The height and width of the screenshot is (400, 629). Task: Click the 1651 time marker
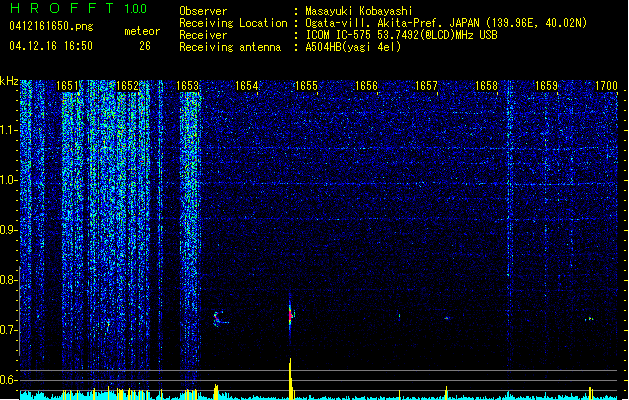[67, 86]
